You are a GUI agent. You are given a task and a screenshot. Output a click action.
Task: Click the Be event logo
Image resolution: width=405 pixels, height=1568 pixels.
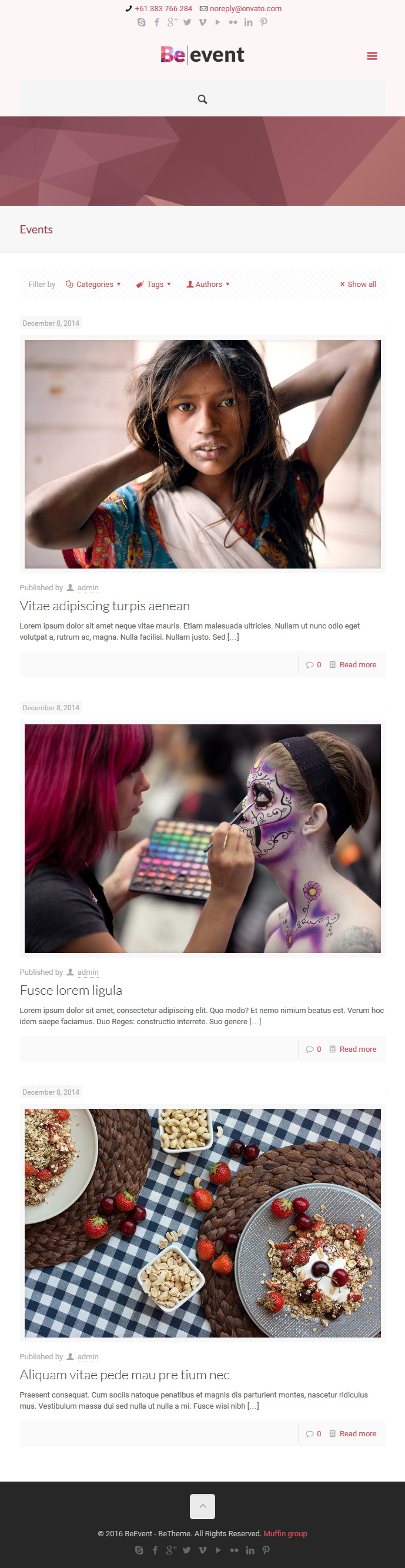202,55
